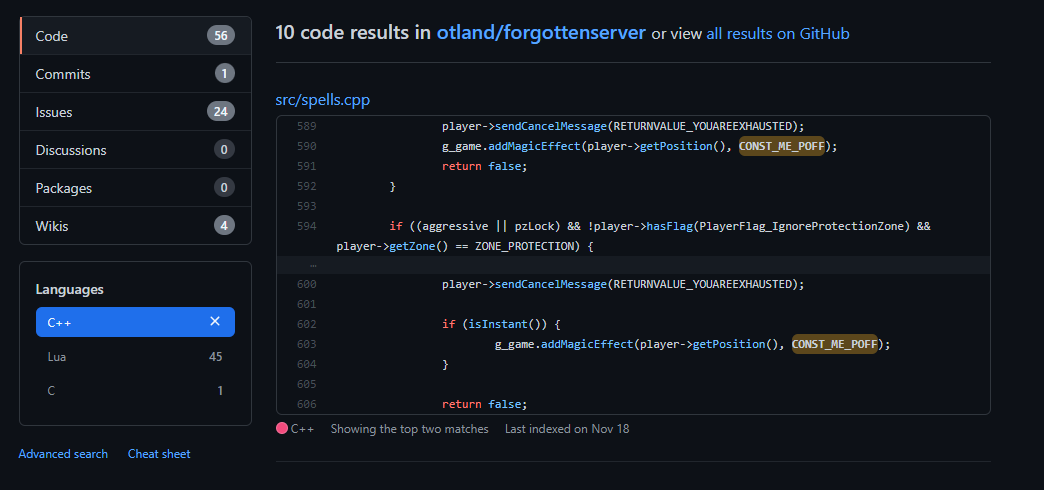Open the Code results tab

tap(136, 36)
